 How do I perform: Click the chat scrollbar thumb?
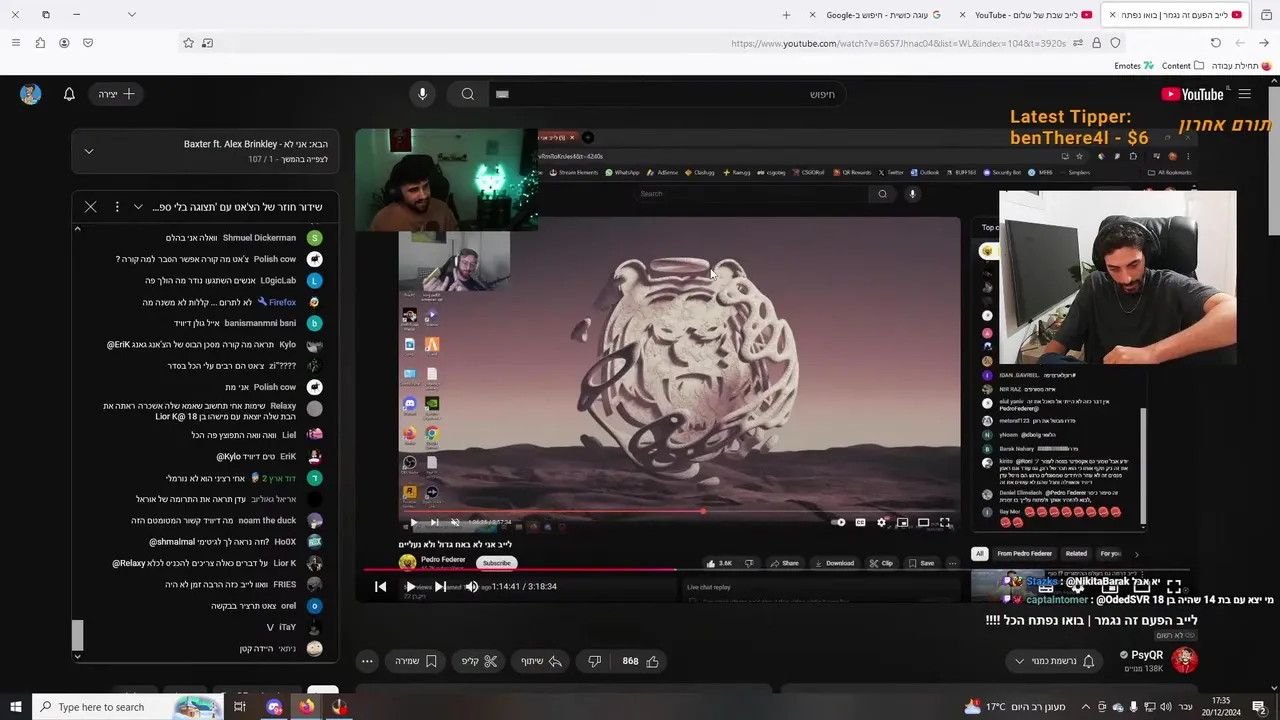pyautogui.click(x=77, y=634)
